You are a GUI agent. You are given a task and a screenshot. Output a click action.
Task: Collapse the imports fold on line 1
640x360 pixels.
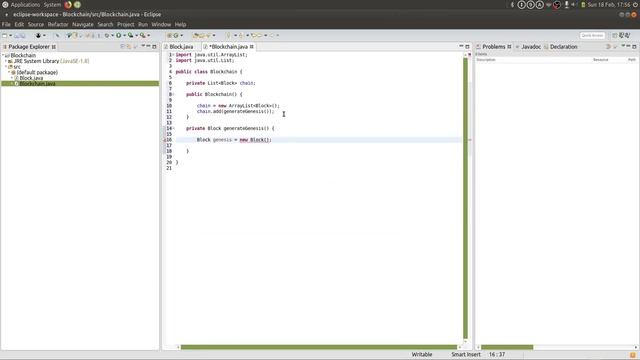tap(173, 55)
